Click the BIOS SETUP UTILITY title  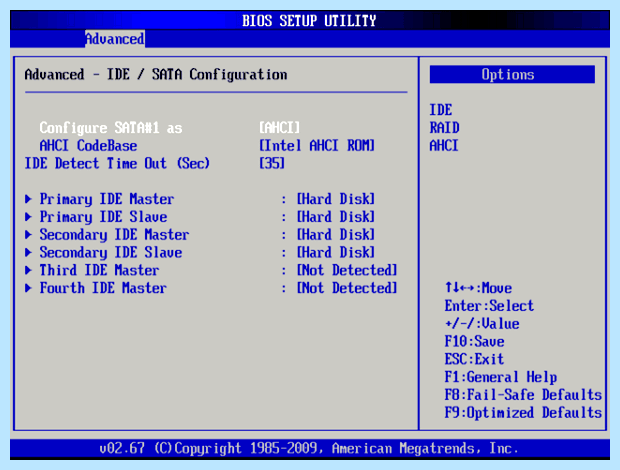(x=309, y=21)
